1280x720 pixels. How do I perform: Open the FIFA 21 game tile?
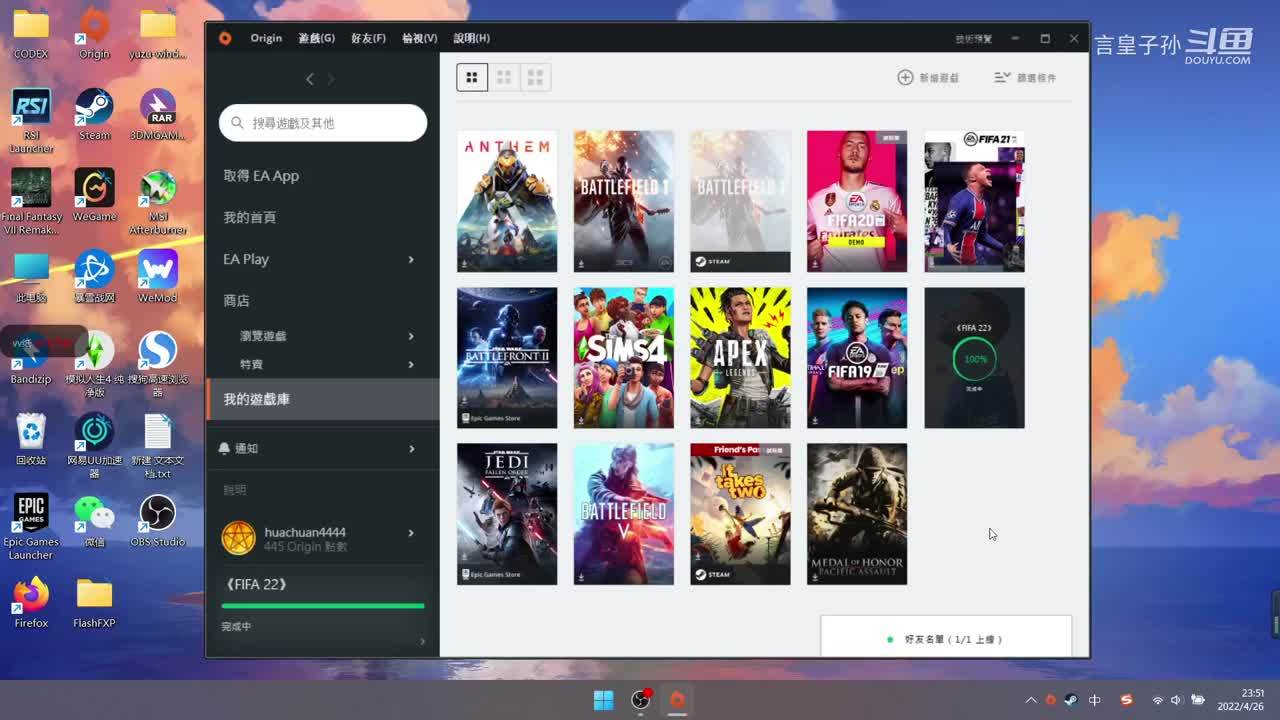point(974,201)
